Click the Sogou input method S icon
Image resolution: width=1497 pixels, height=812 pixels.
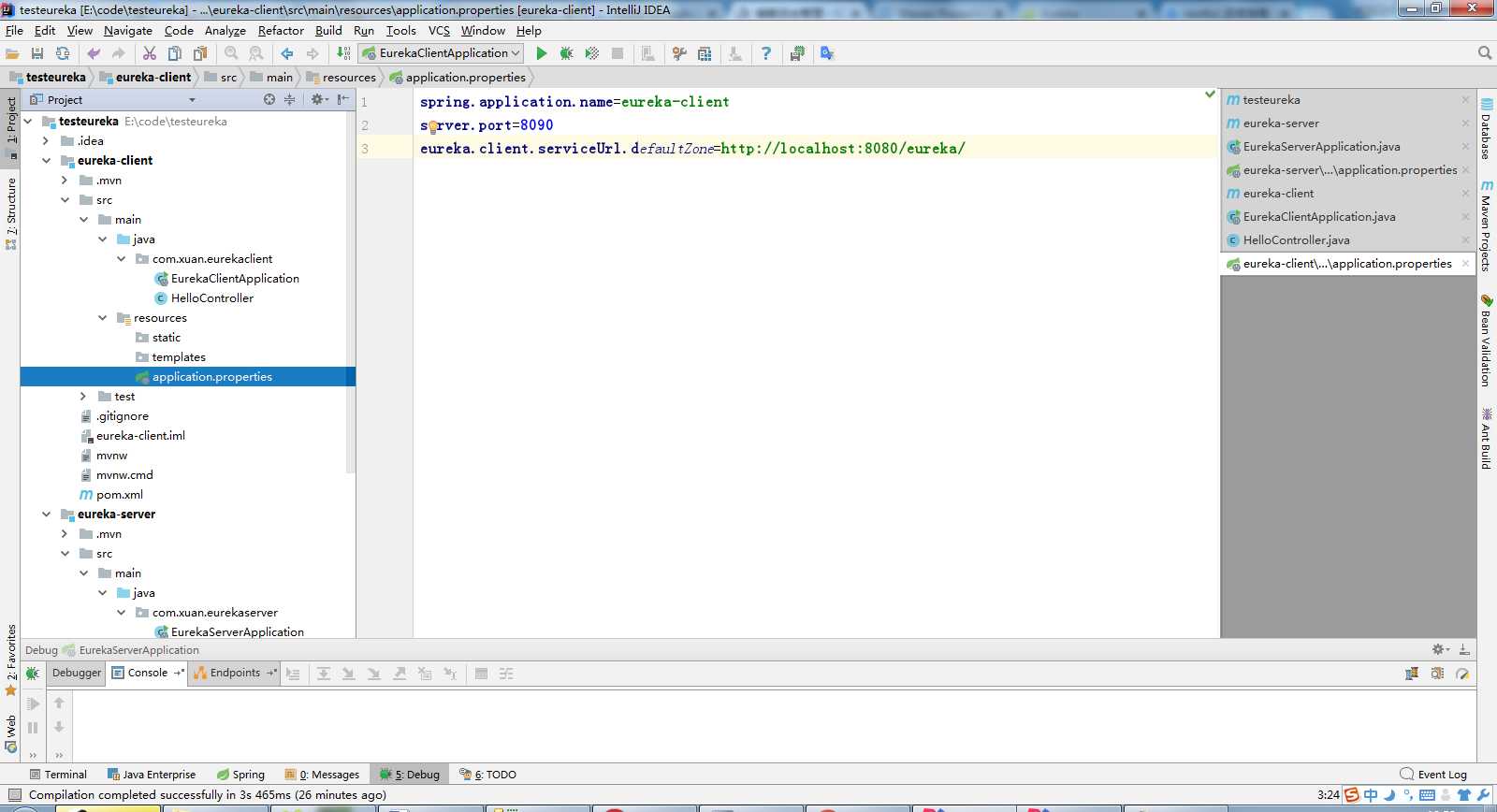pyautogui.click(x=1352, y=795)
